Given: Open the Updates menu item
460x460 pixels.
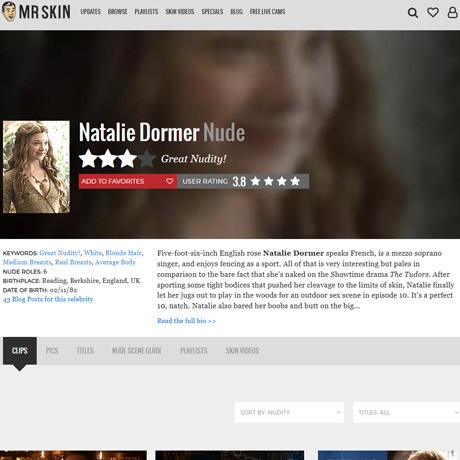Looking at the screenshot, I should [x=90, y=12].
